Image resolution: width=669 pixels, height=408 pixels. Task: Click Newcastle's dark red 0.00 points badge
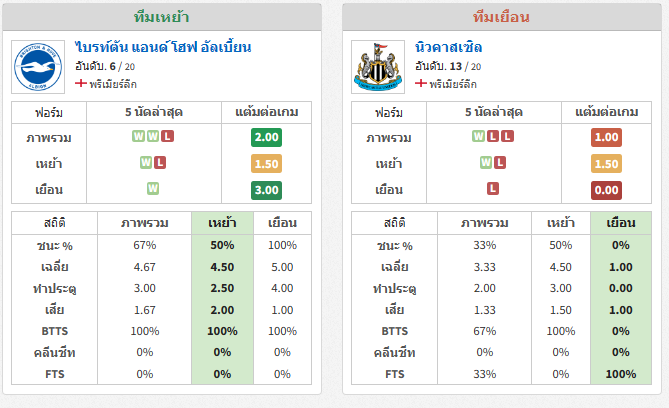pyautogui.click(x=606, y=190)
